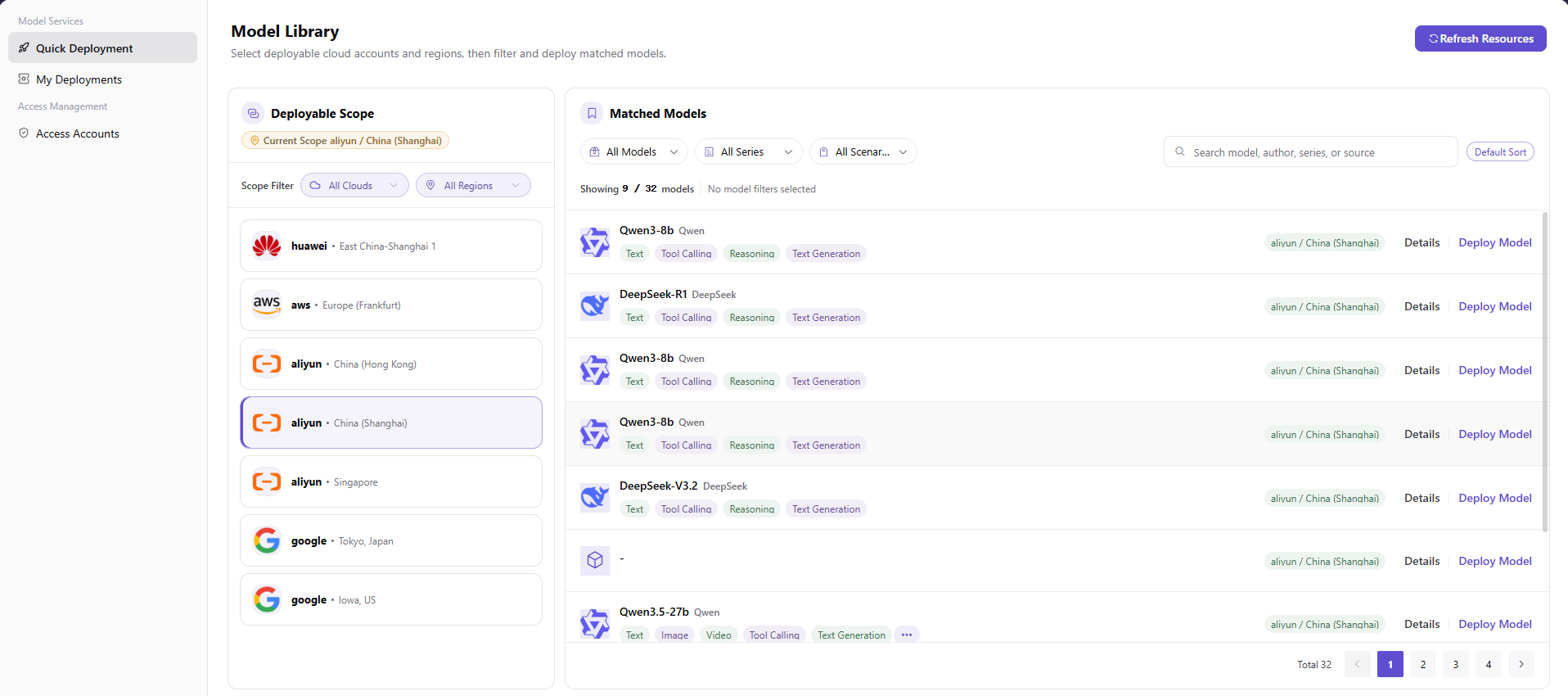Image resolution: width=1568 pixels, height=696 pixels.
Task: Go to My Deployments
Action: 103,79
